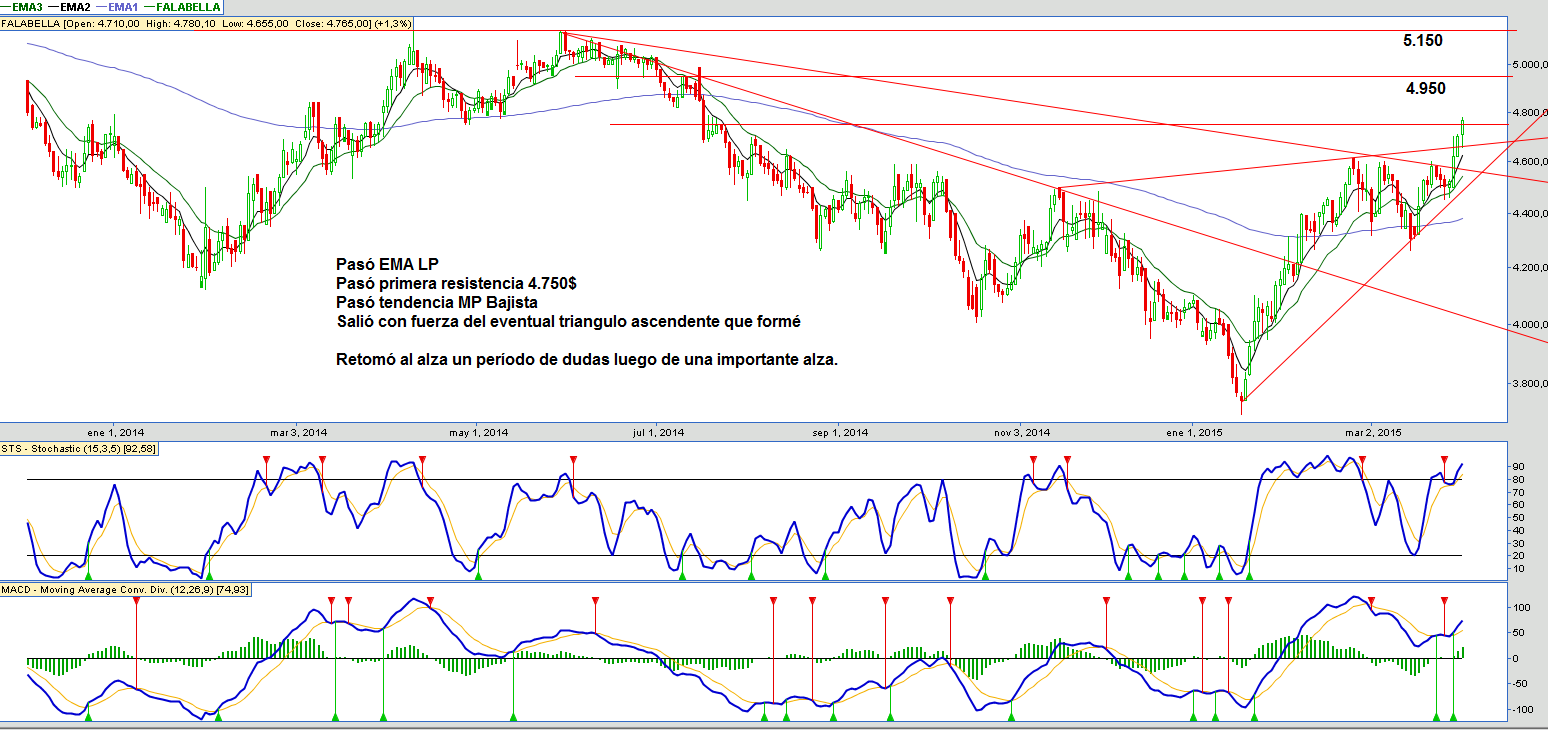Select the MACD Moving Average Conv. Div. label
This screenshot has width=1548, height=730.
[x=125, y=590]
